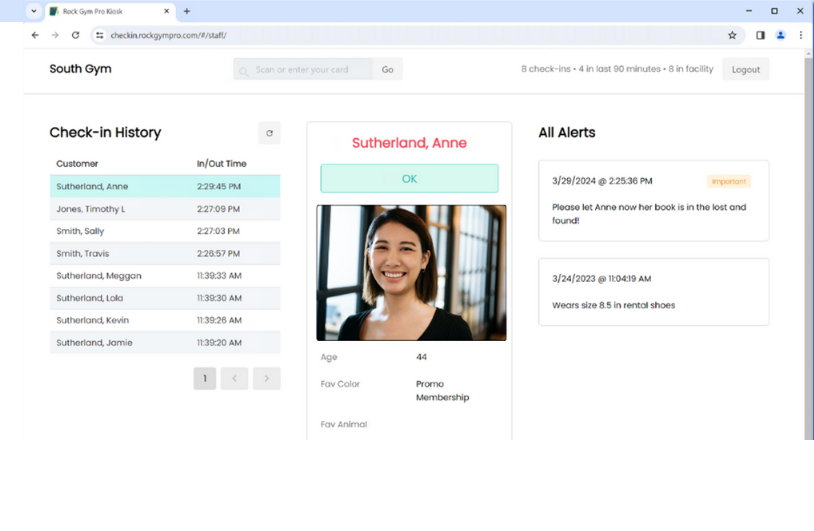The image size is (814, 531).
Task: Click the browser reload page icon
Action: (x=75, y=35)
